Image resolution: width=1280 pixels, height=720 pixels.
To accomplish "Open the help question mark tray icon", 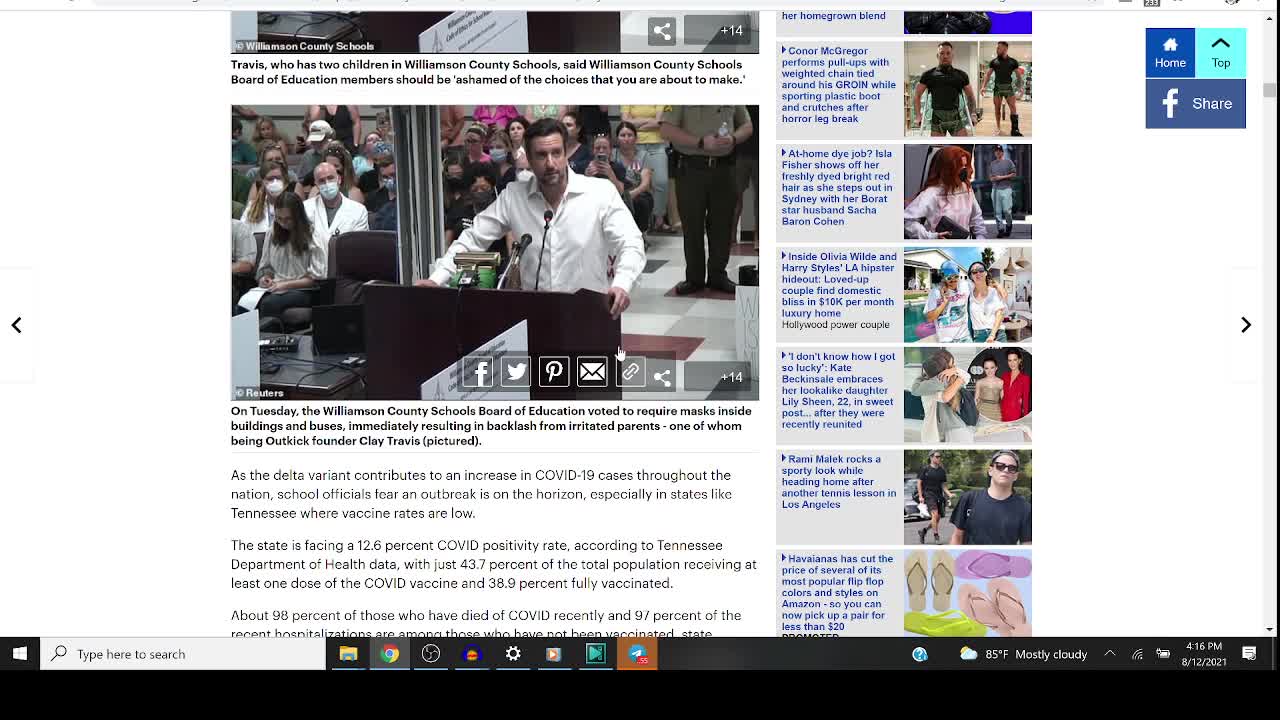I will pyautogui.click(x=920, y=654).
